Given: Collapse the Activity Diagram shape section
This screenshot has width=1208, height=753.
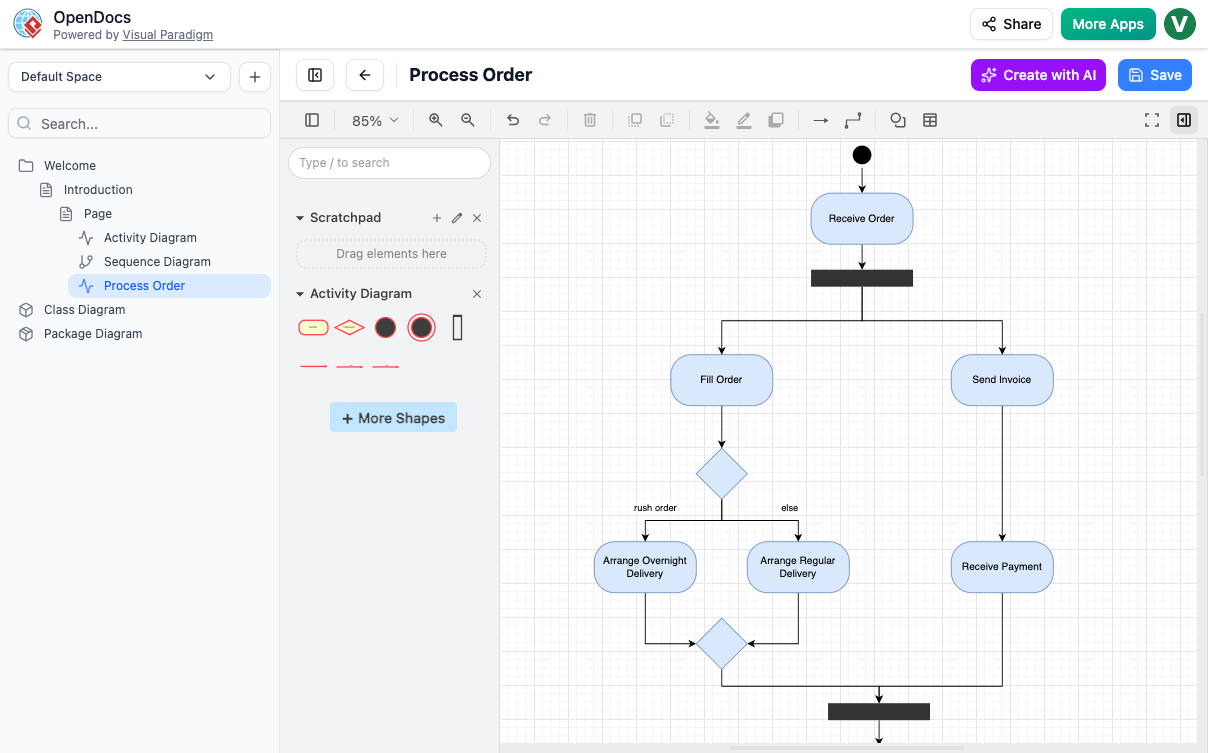Looking at the screenshot, I should point(298,293).
